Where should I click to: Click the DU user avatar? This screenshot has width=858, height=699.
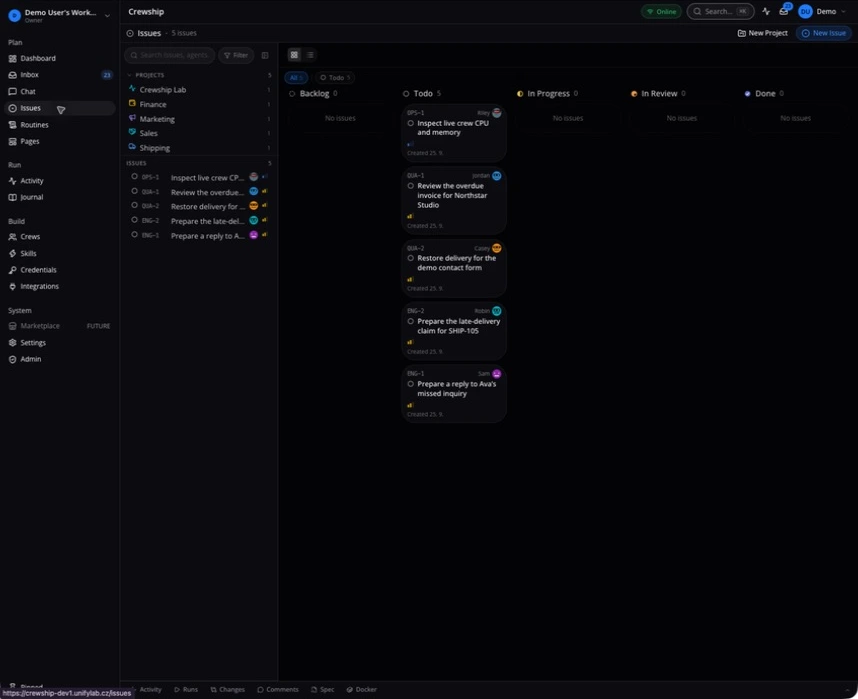click(805, 11)
